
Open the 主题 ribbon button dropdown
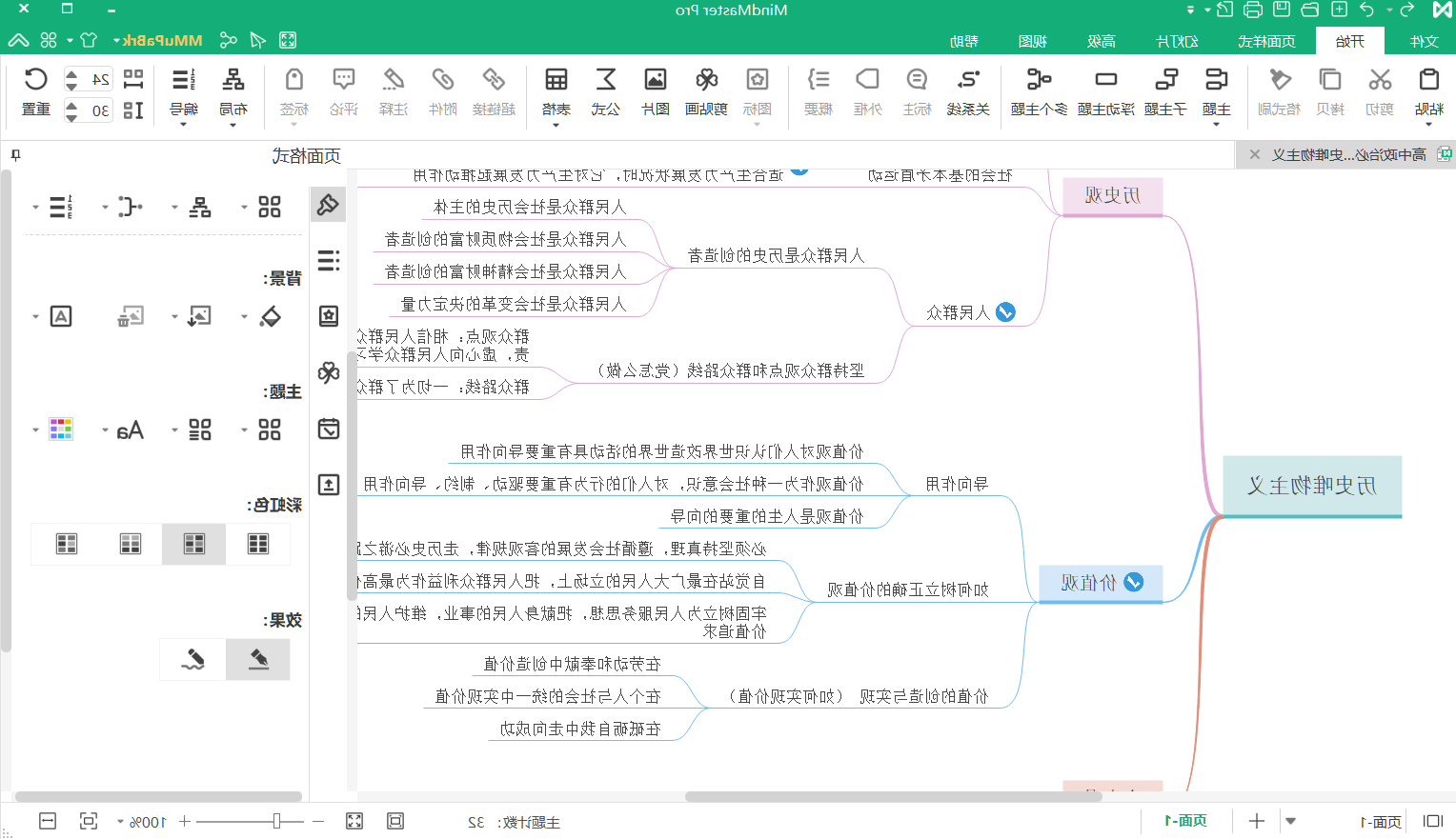(1216, 125)
